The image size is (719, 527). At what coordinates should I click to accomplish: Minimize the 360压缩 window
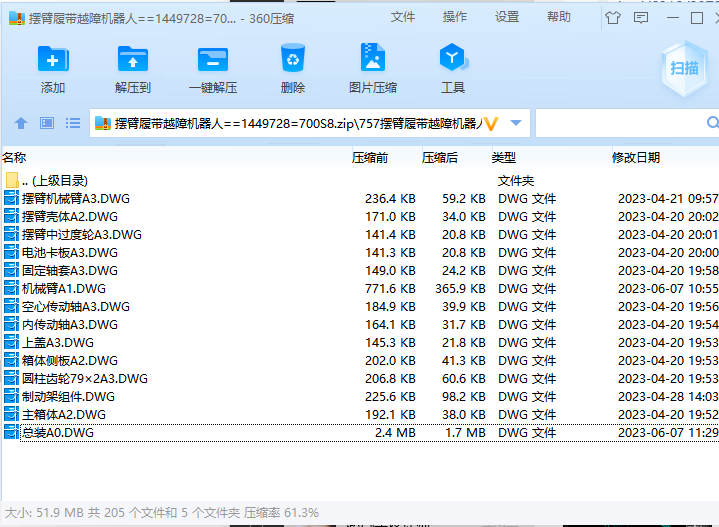tap(673, 18)
